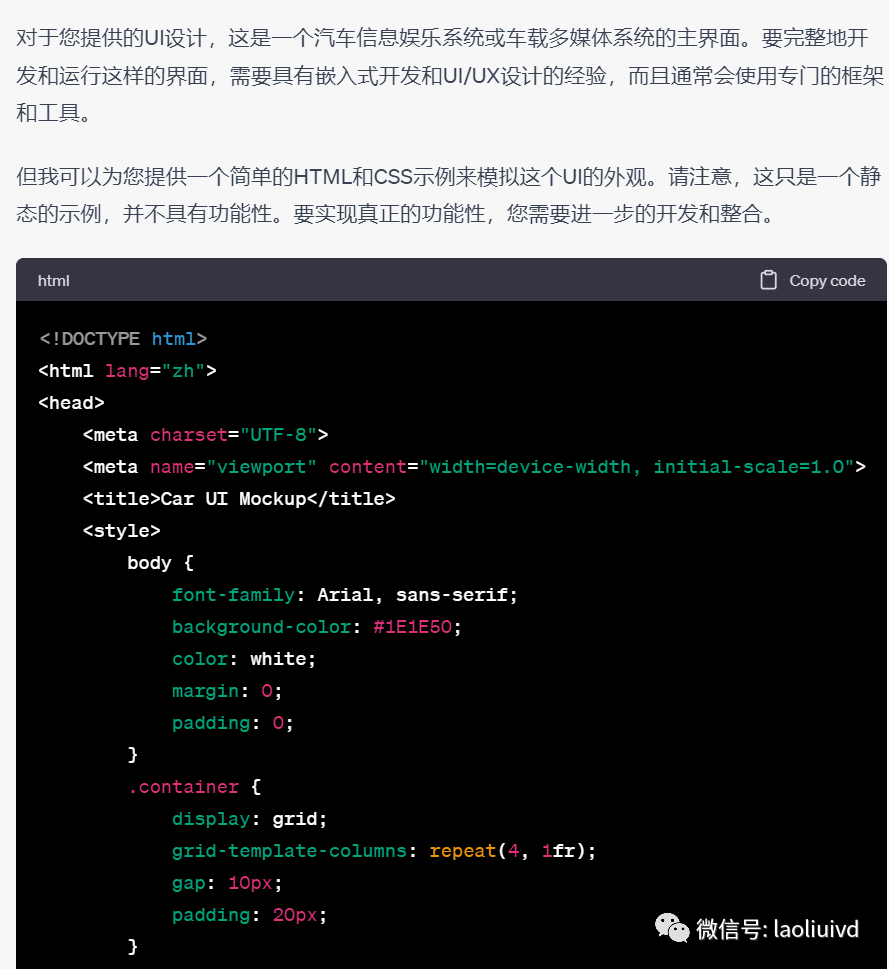Click the clipboard icon in code header

pos(768,280)
